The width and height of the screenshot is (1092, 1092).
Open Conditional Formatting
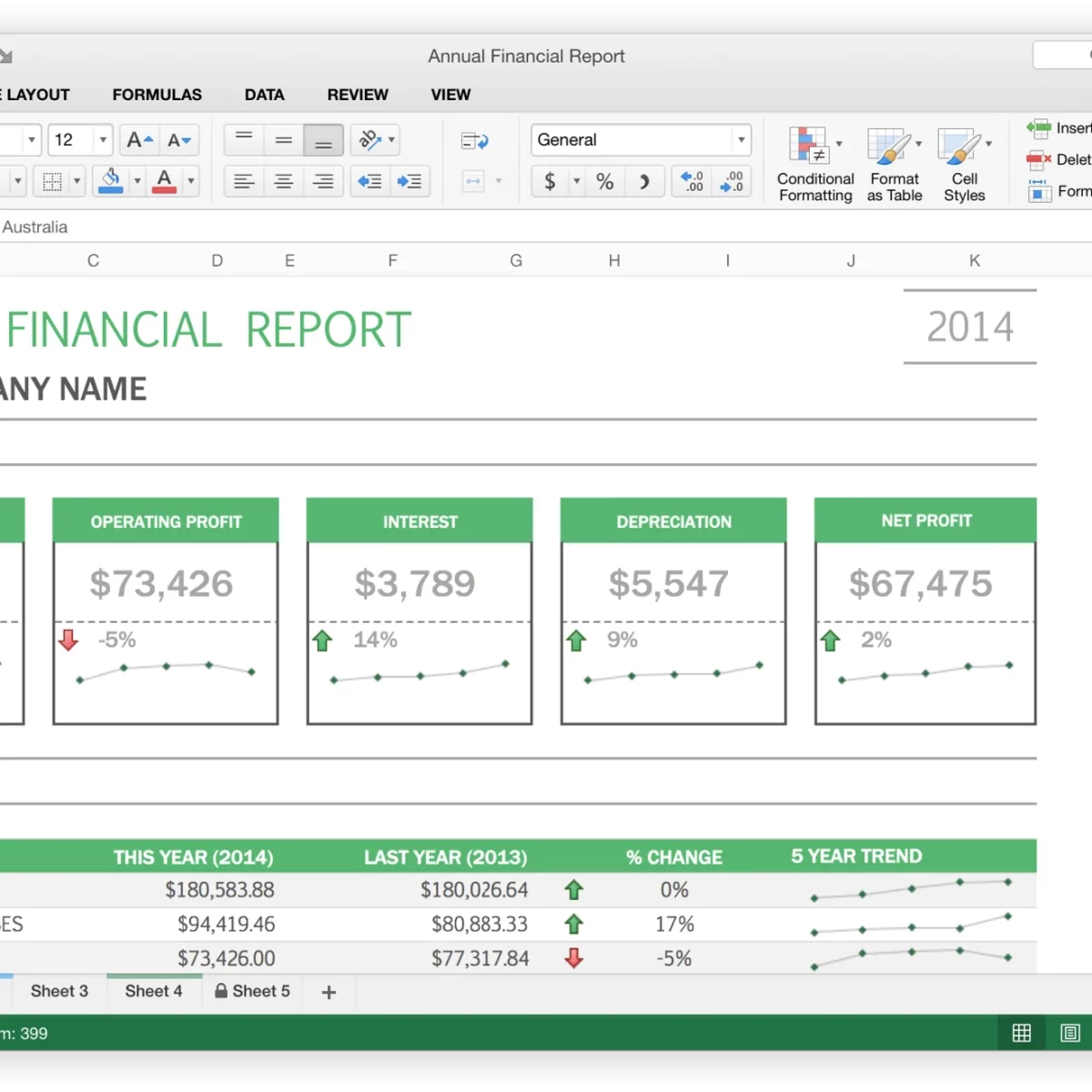815,165
